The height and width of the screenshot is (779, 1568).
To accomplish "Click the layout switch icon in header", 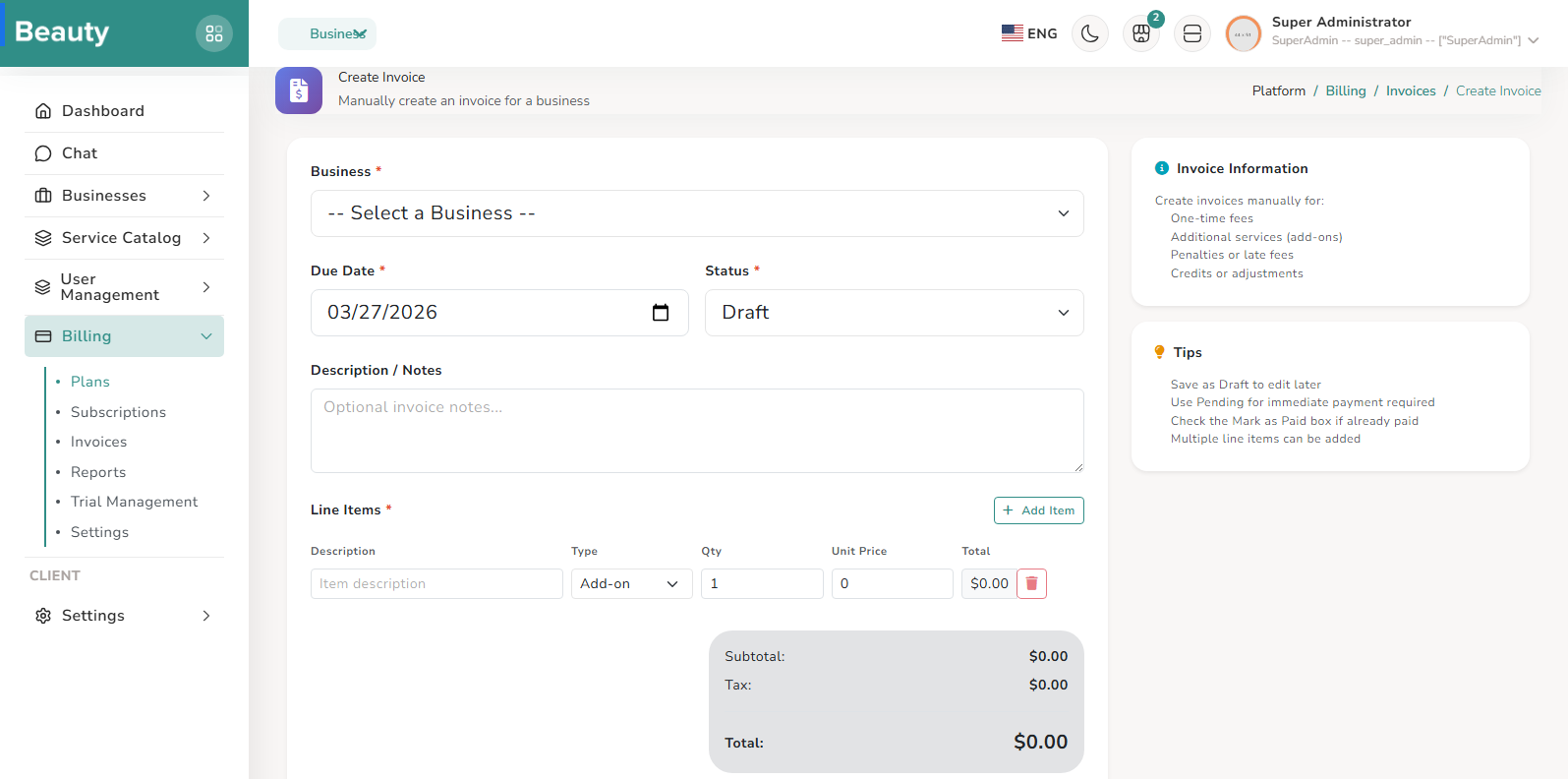I will pos(1192,33).
